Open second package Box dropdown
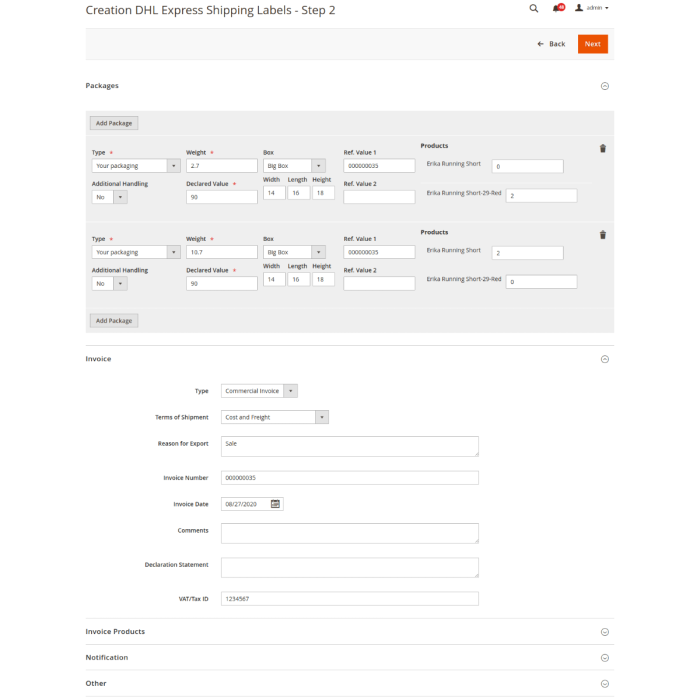 [294, 252]
